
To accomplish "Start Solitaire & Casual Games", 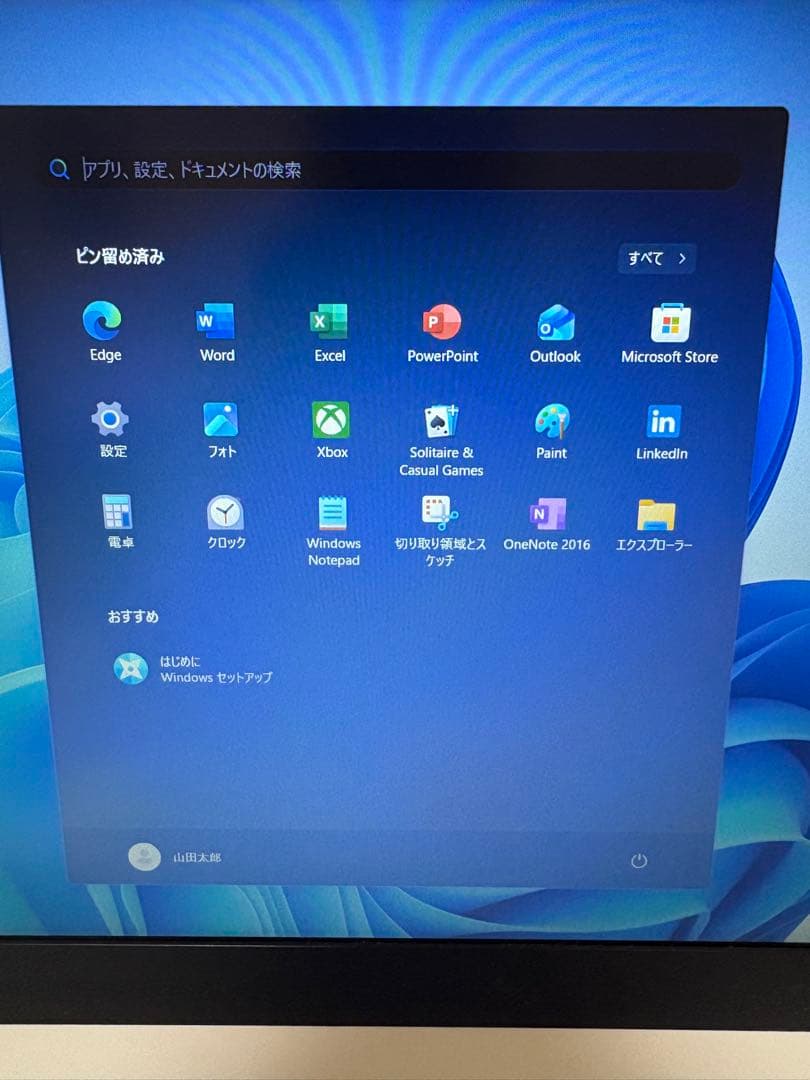I will click(441, 420).
